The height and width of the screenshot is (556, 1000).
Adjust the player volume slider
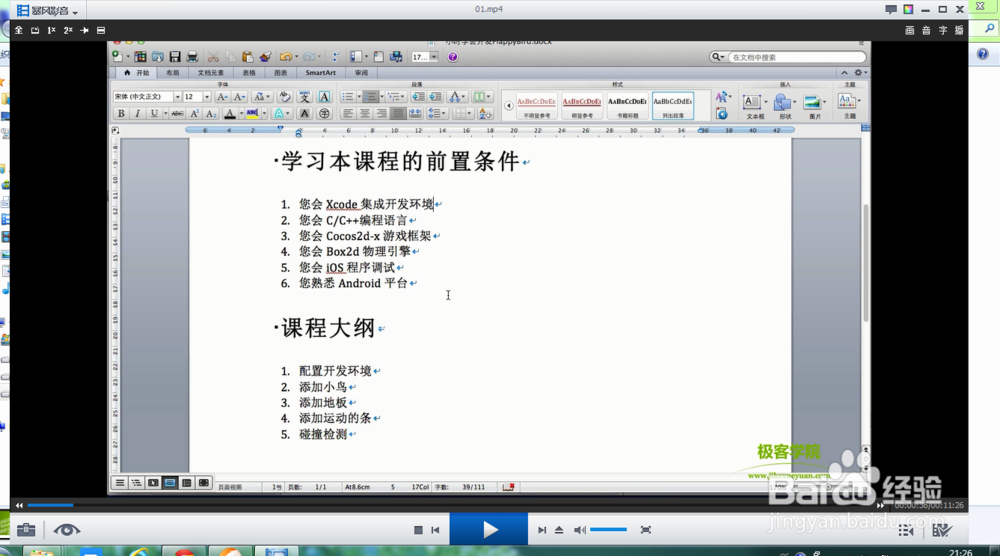608,530
